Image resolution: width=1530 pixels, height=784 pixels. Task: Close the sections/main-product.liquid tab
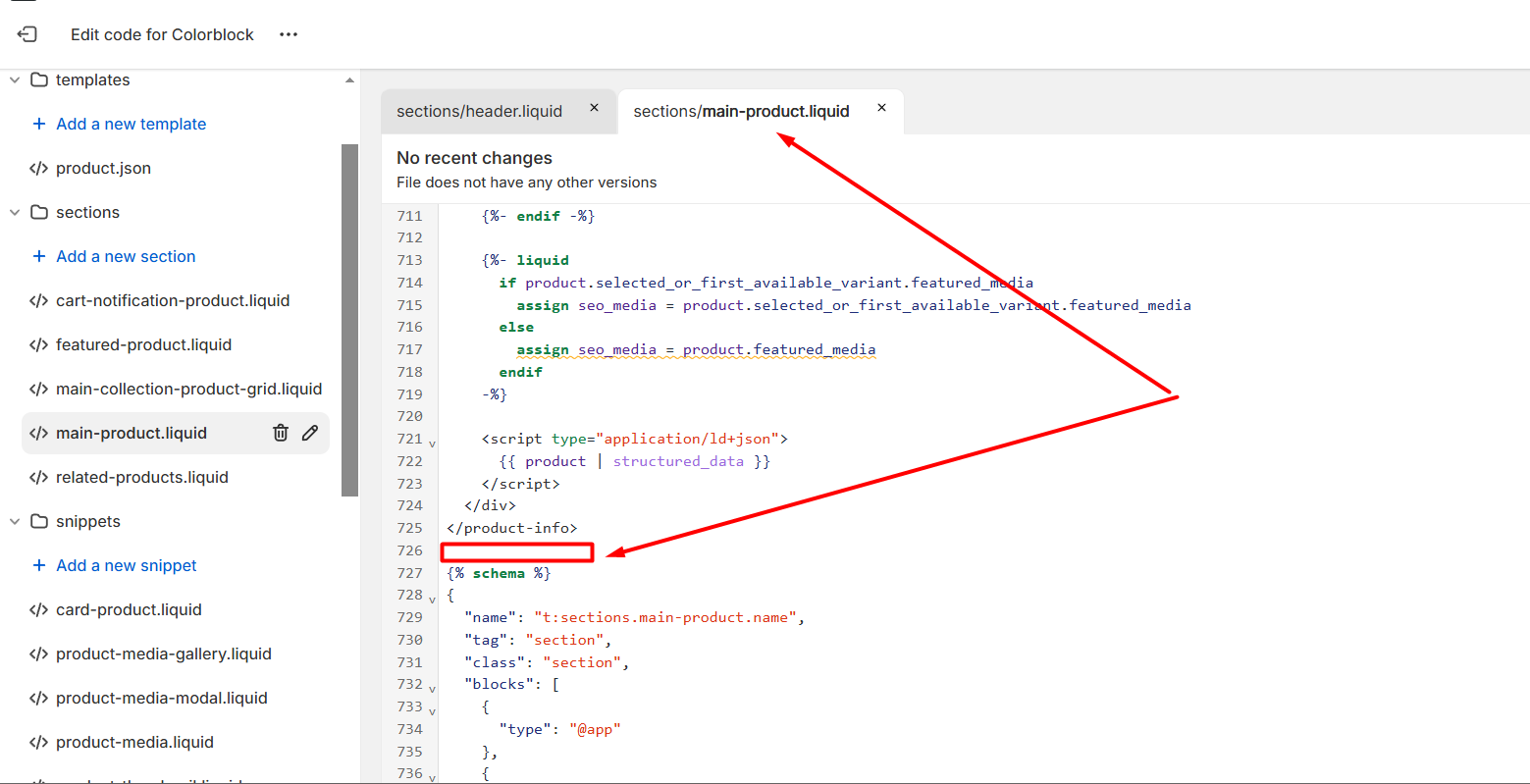(x=881, y=108)
